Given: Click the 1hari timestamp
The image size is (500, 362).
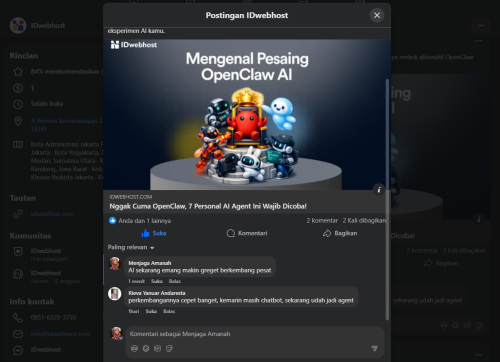Looking at the screenshot, I should [134, 311].
